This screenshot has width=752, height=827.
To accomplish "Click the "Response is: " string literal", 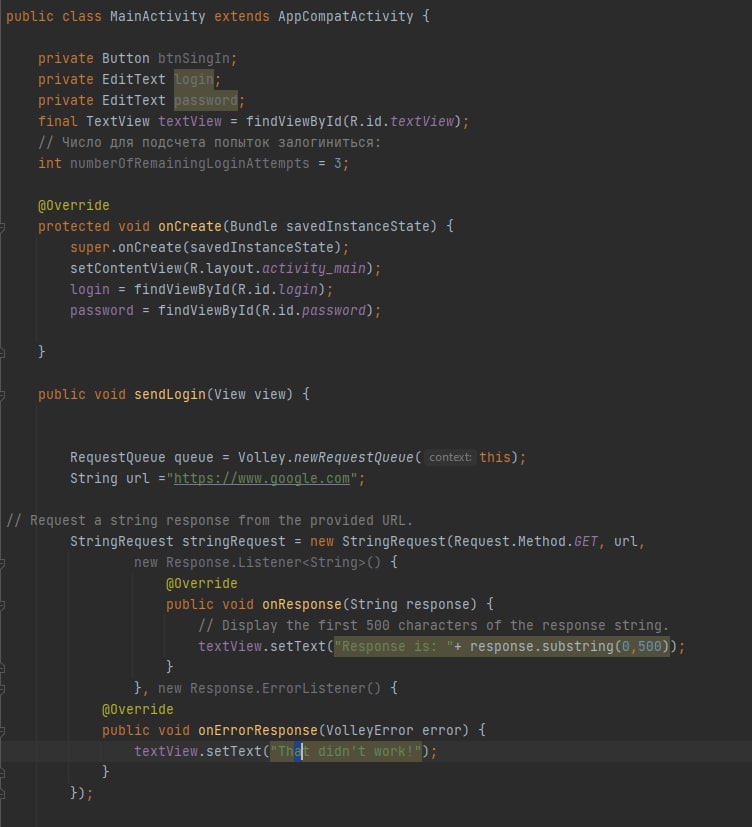I will pyautogui.click(x=393, y=647).
